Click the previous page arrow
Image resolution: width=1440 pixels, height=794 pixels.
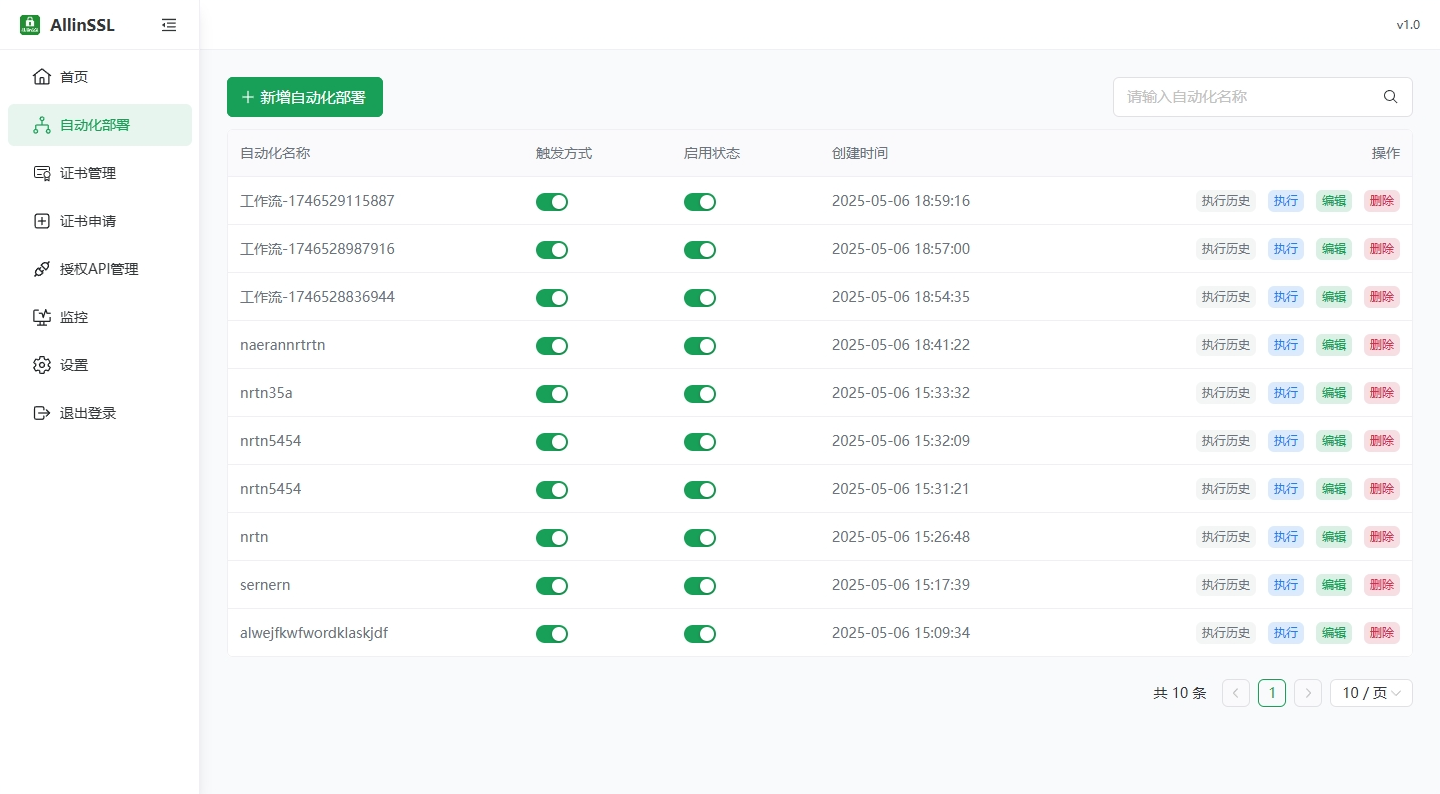coord(1235,693)
